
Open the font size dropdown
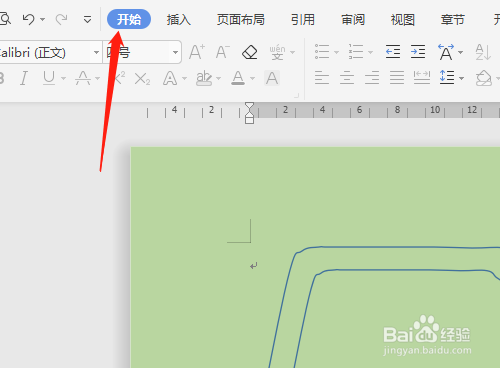click(x=175, y=52)
